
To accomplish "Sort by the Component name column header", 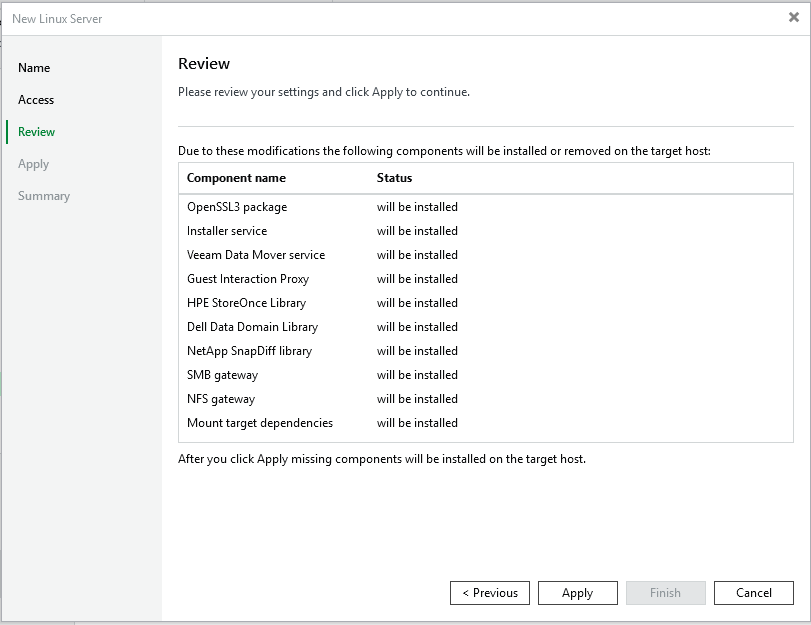I will click(x=236, y=178).
